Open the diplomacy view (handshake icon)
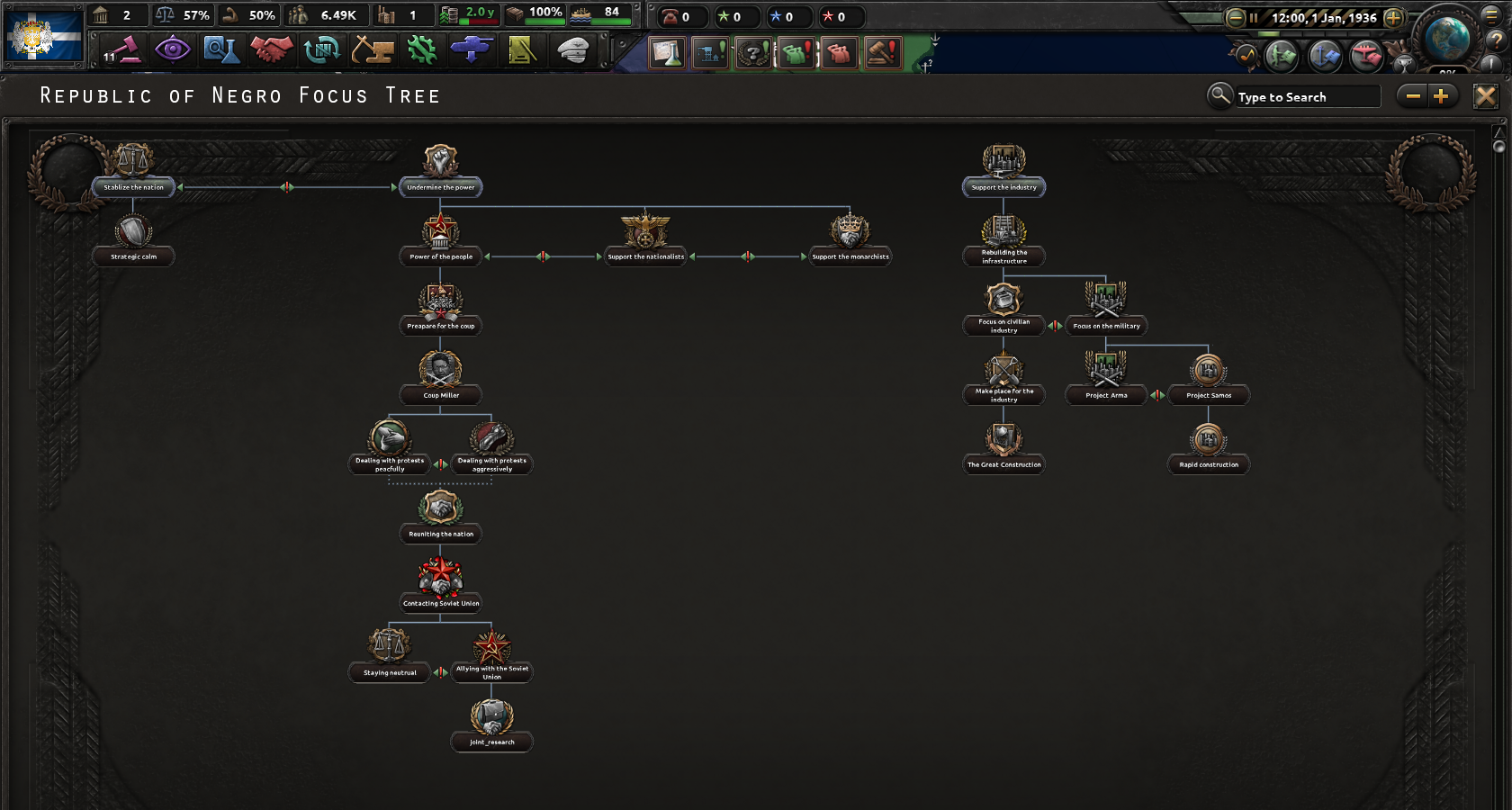Viewport: 1512px width, 810px height. tap(271, 51)
